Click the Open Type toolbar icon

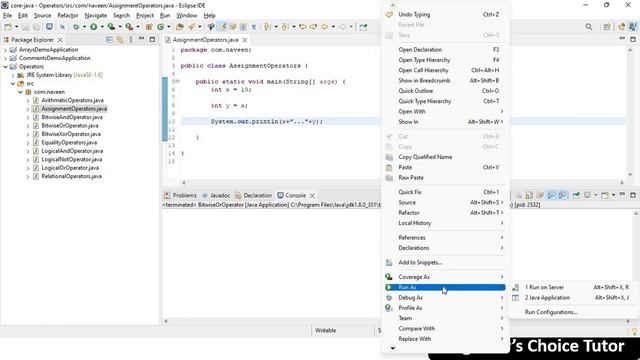coord(180,27)
